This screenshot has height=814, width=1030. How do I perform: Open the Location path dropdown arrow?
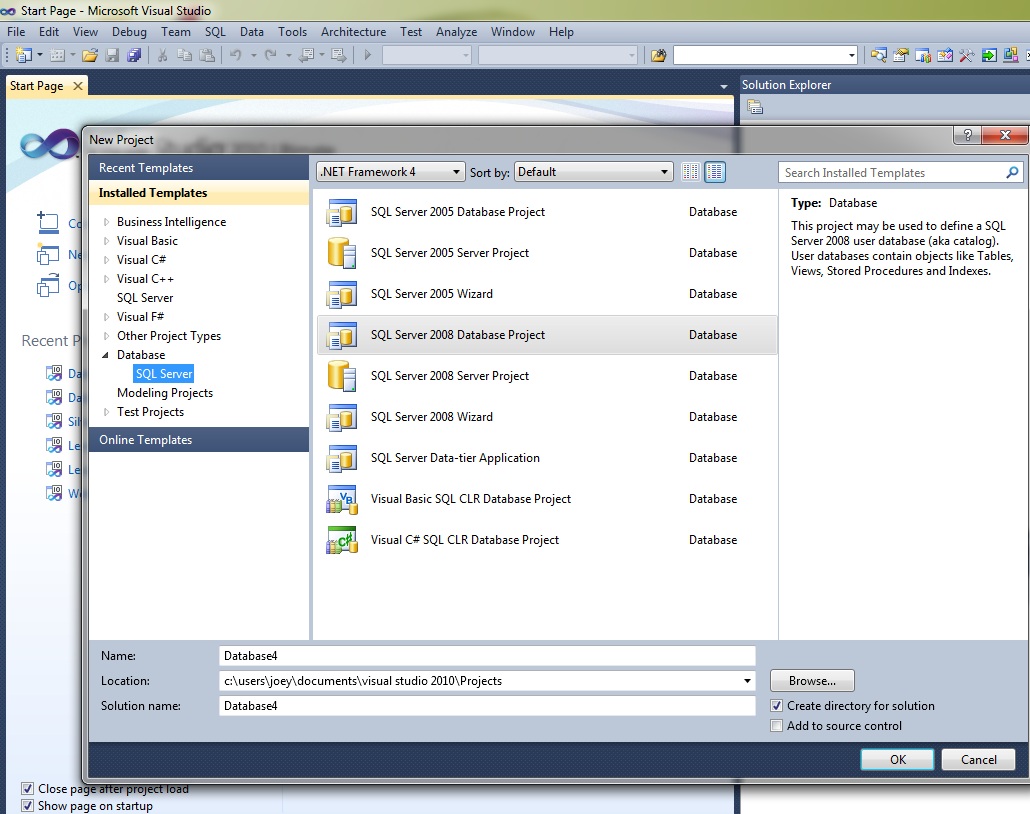(x=747, y=681)
